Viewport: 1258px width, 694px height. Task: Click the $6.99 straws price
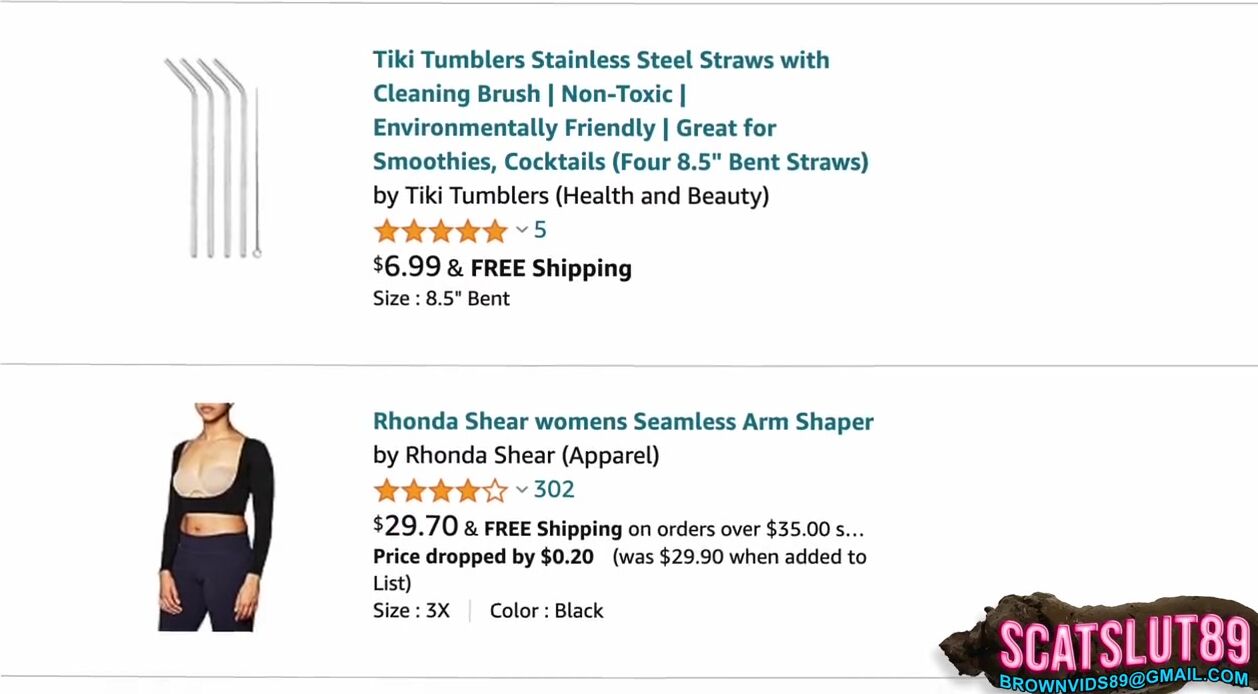tap(407, 267)
